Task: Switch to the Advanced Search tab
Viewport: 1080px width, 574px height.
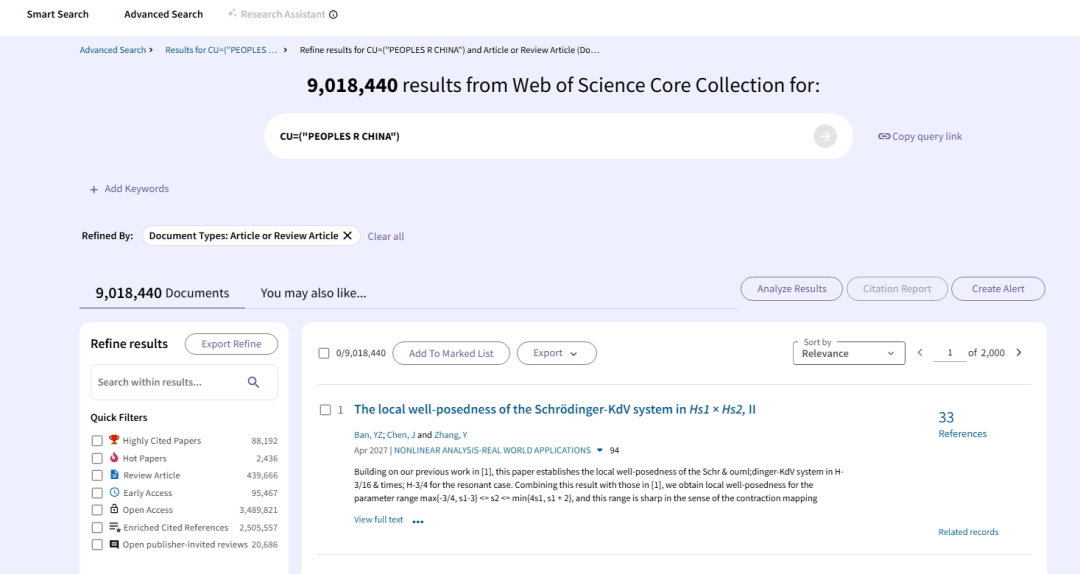Action: (x=163, y=14)
